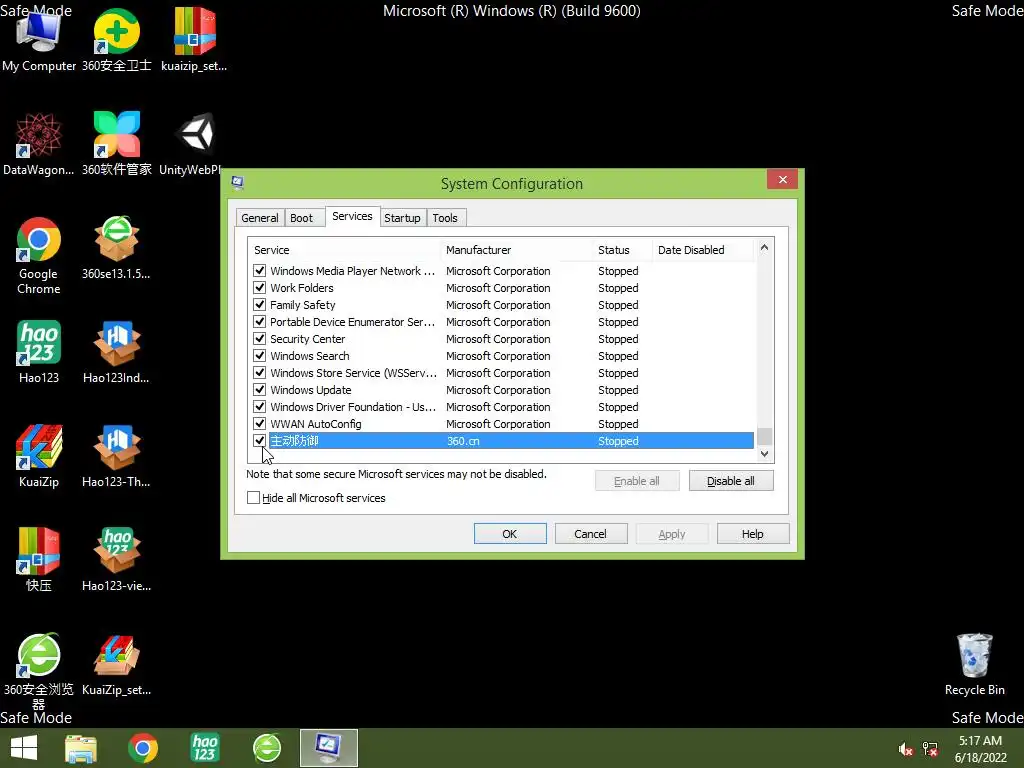Click the Disable all button
1024x768 pixels.
(x=731, y=481)
